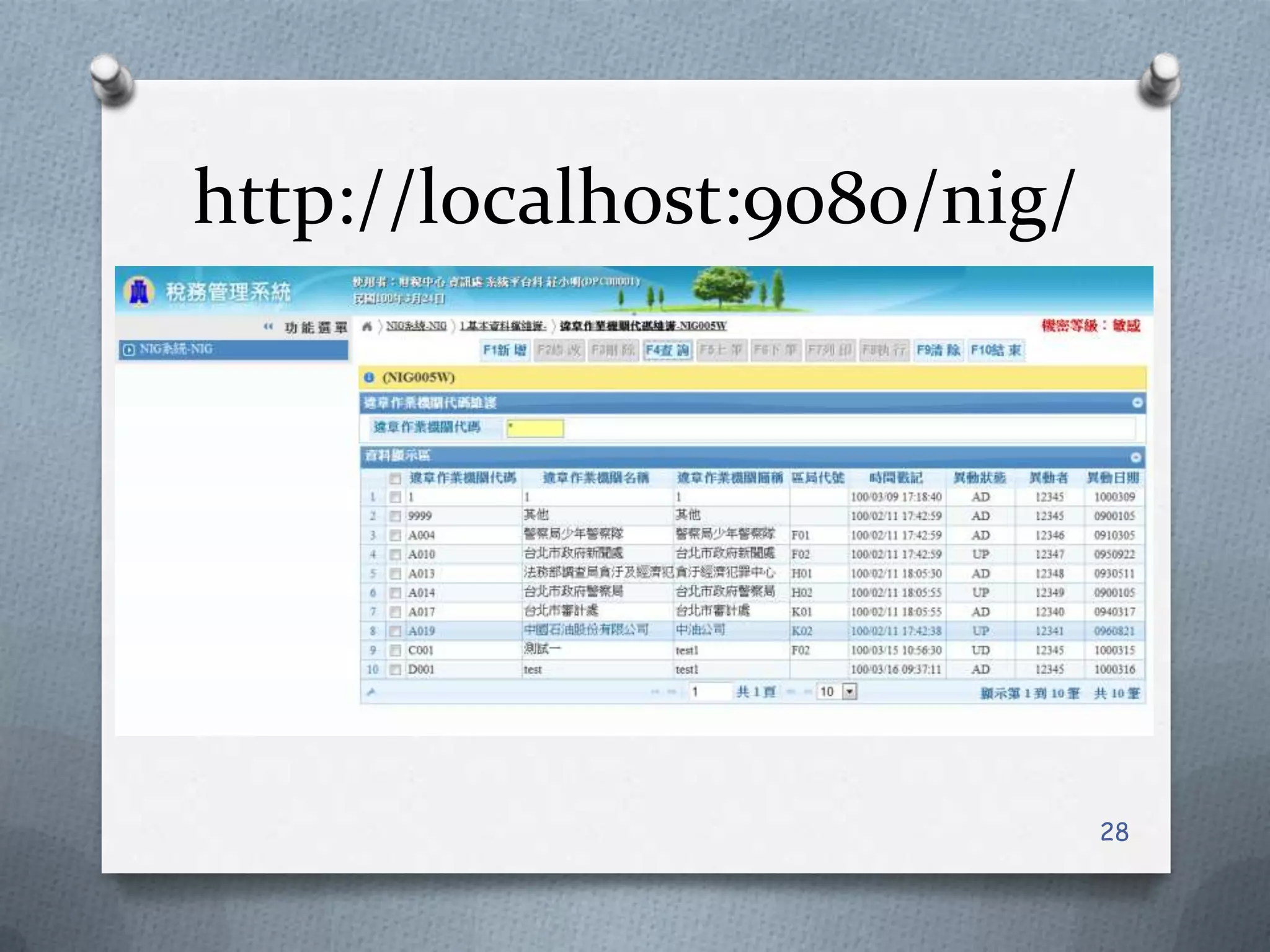Image resolution: width=1270 pixels, height=952 pixels.
Task: Open the rows-per-page dropdown showing 10
Action: click(850, 692)
